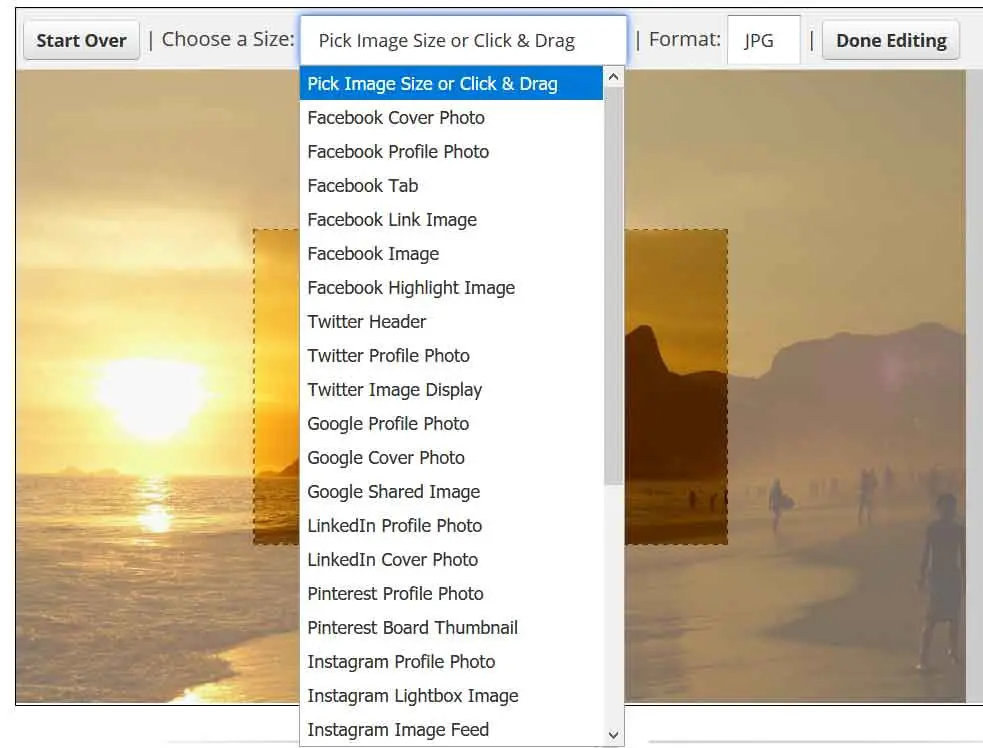
Task: Open the Choose a Size dropdown
Action: point(463,40)
